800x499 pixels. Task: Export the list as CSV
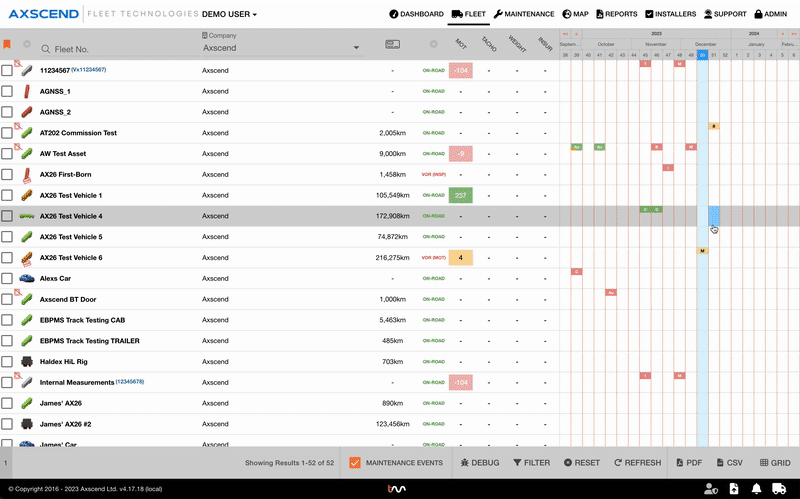click(728, 463)
